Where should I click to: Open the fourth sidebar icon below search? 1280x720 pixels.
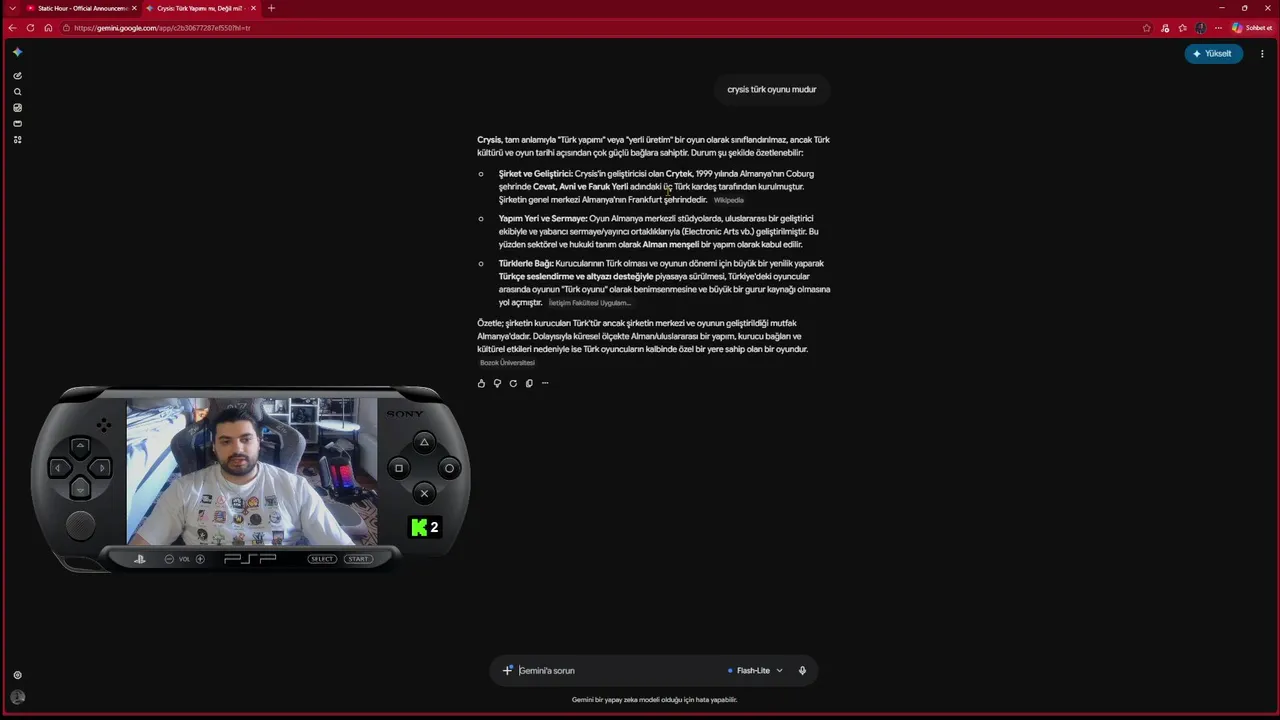(x=17, y=108)
